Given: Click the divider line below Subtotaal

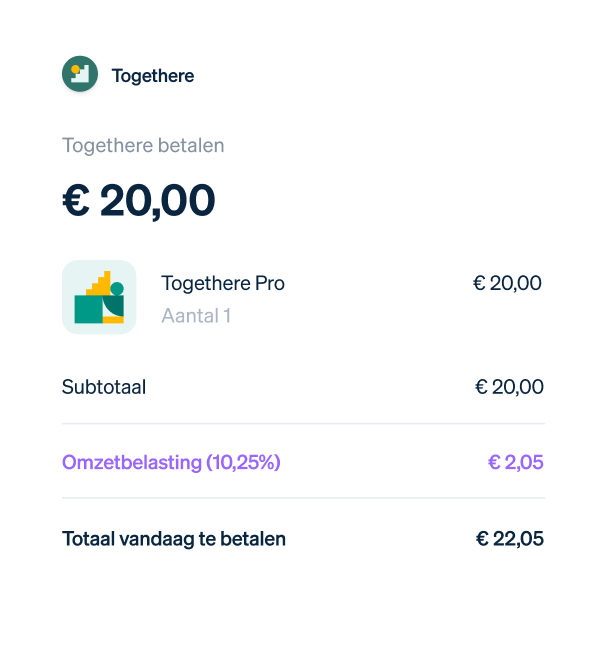Looking at the screenshot, I should (303, 423).
